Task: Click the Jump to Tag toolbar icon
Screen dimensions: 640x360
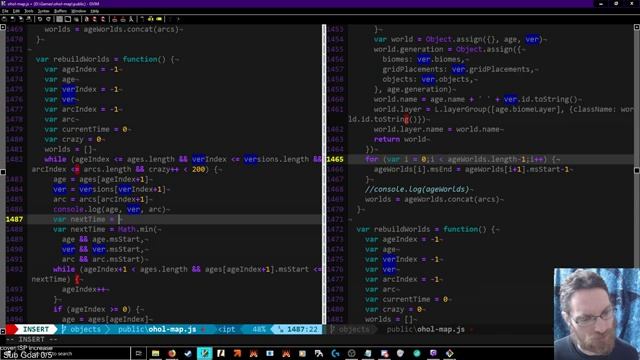Action: coord(159,19)
